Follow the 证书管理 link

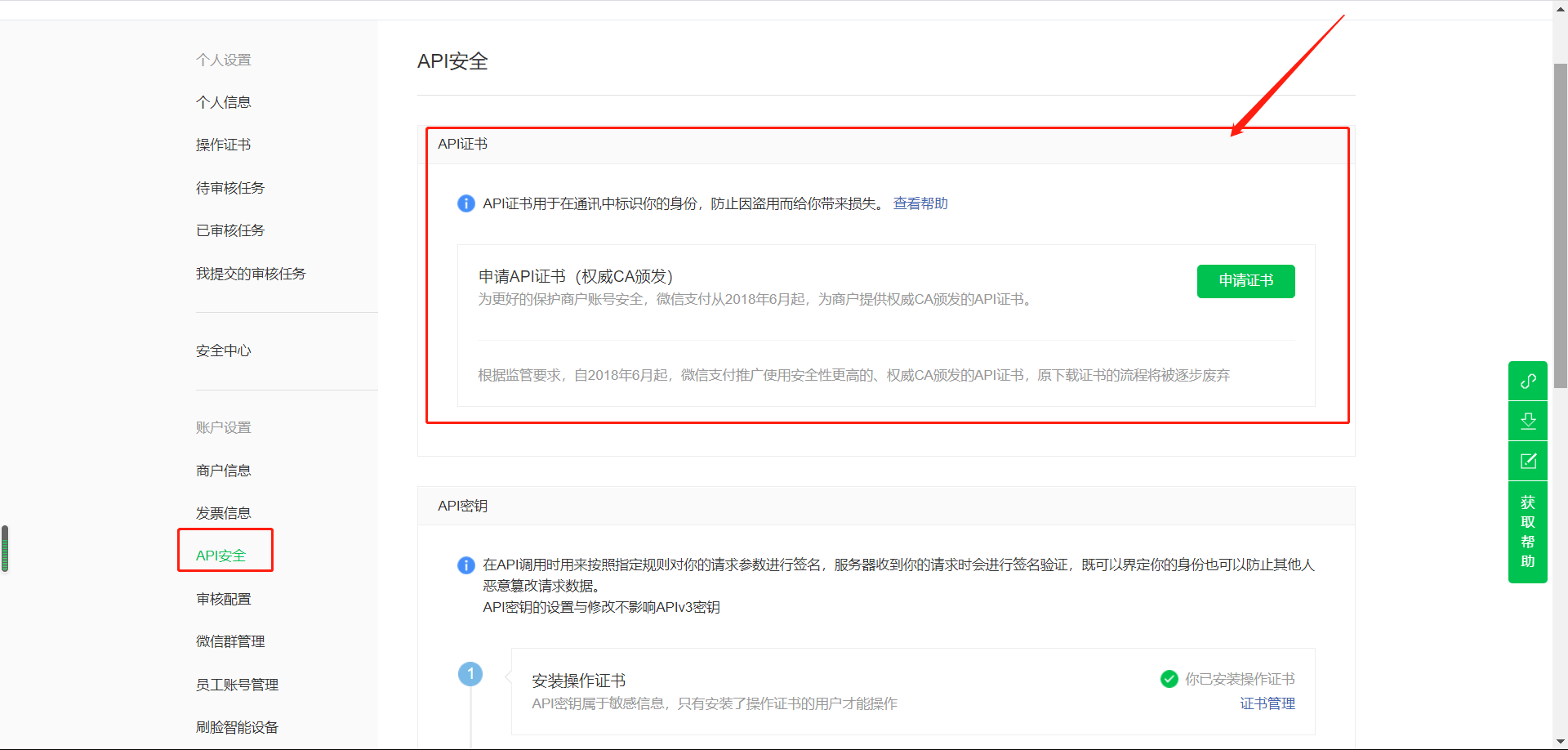pos(1267,703)
